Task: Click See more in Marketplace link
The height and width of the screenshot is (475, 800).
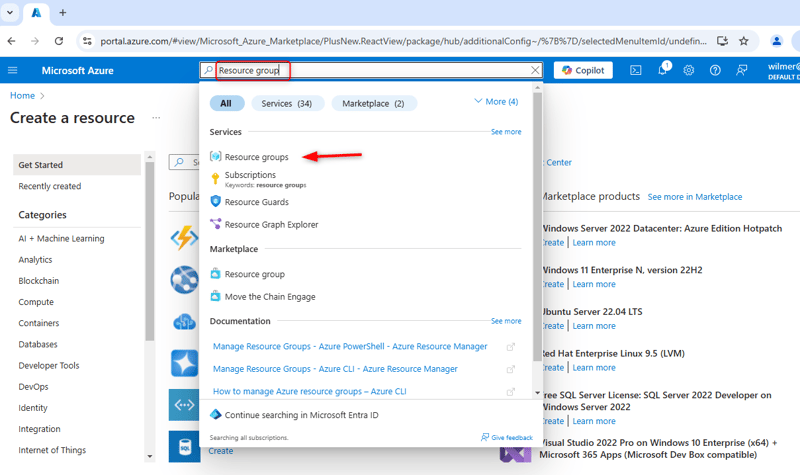Action: pyautogui.click(x=695, y=197)
